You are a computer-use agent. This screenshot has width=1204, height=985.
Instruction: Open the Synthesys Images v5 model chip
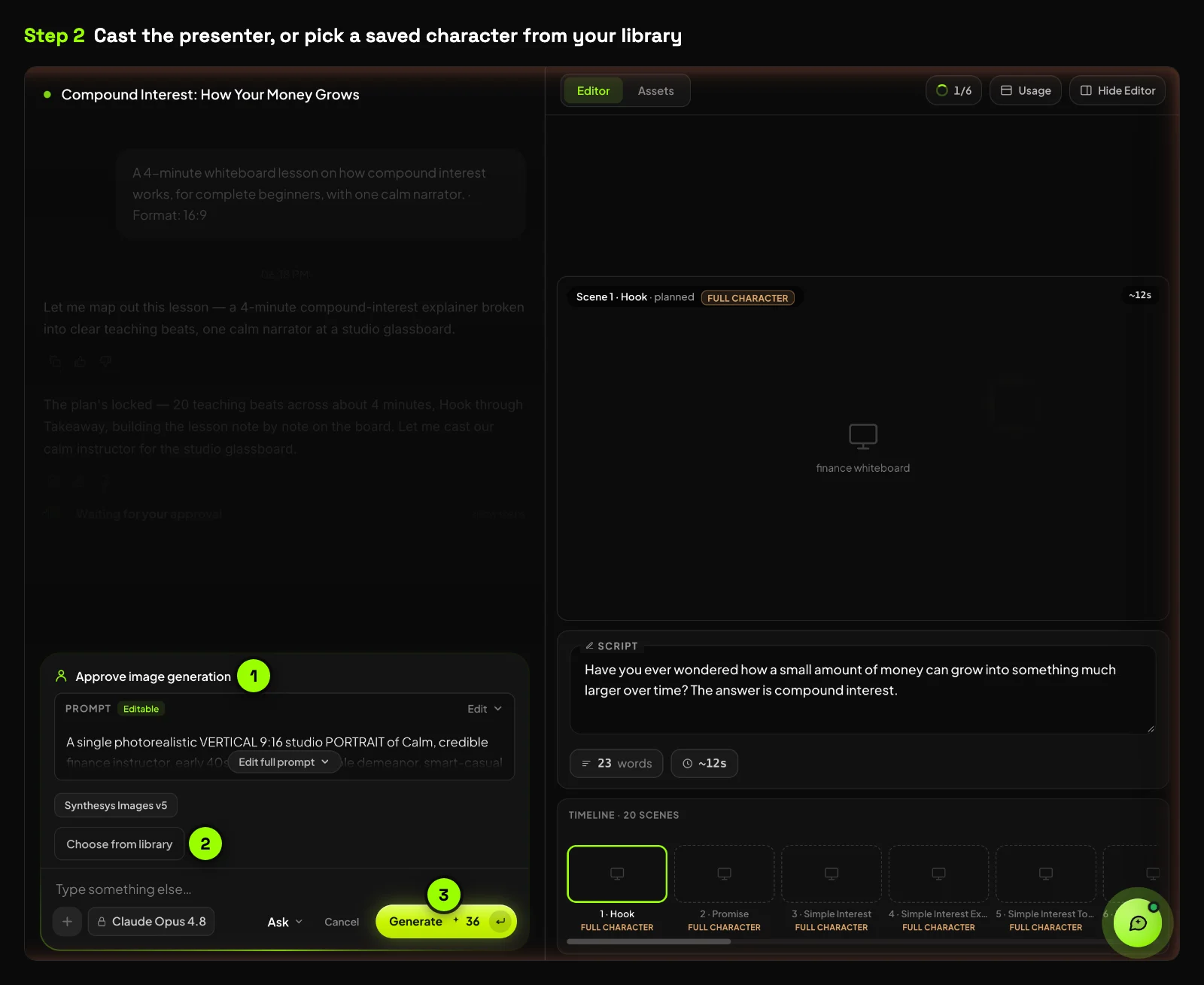[x=116, y=805]
